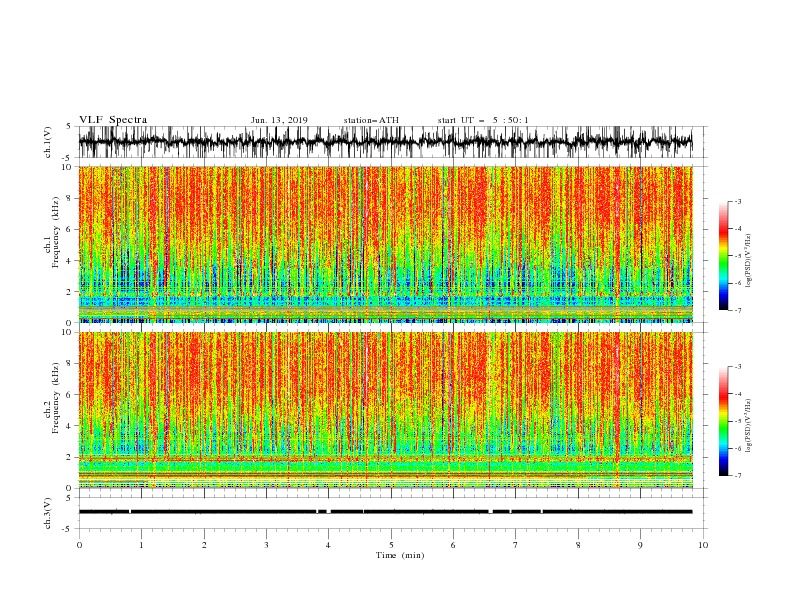The image size is (792, 612).
Task: Click the "10" kHz tick of ch.2 spectrogram
Action: click(67, 332)
